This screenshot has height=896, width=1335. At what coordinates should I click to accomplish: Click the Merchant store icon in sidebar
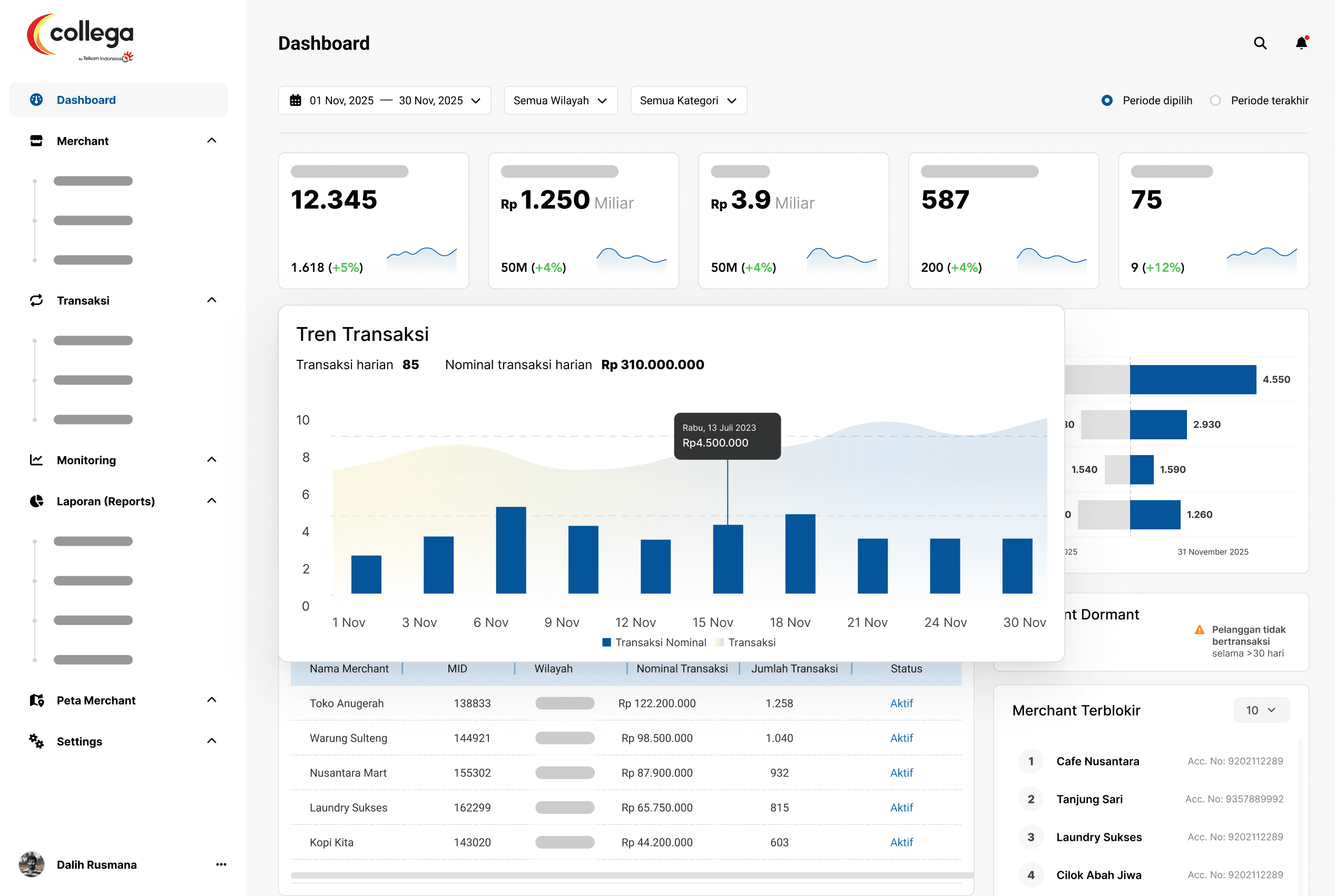tap(36, 141)
